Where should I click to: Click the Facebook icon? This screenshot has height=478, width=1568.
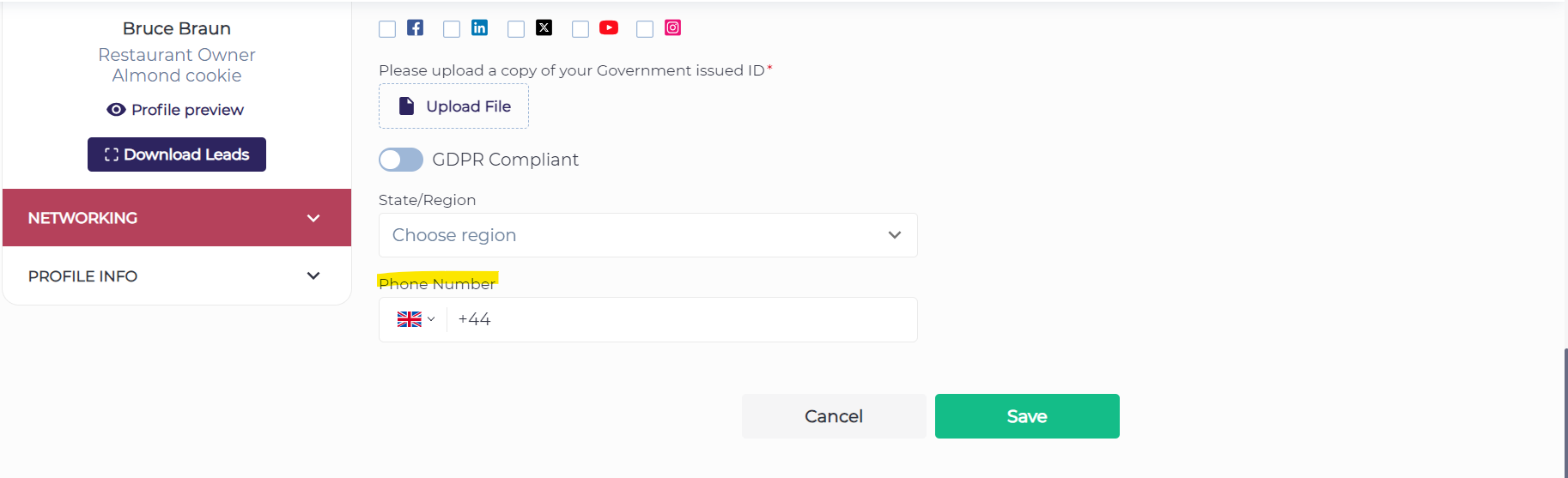415,27
